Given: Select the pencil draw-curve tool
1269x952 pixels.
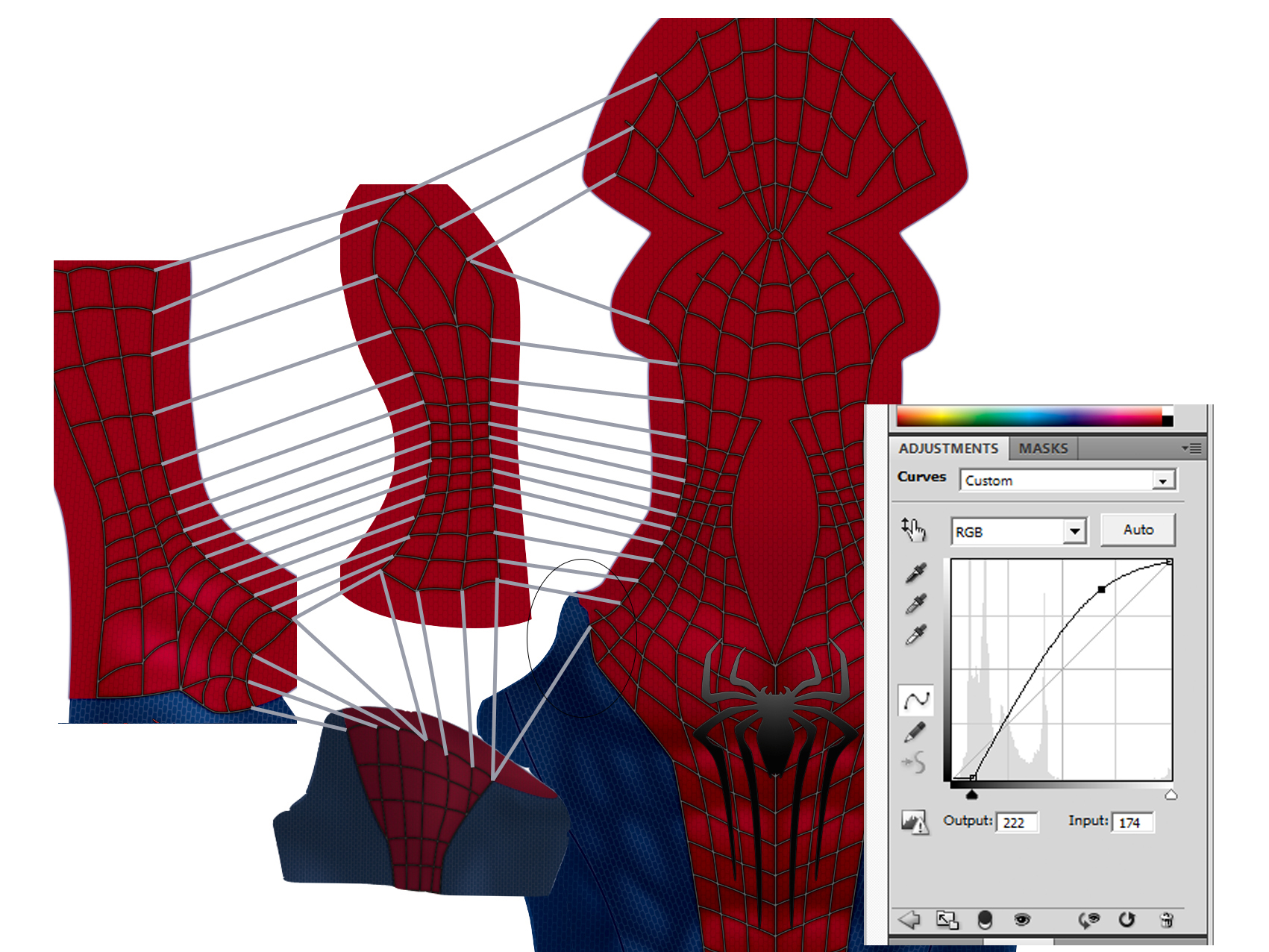Looking at the screenshot, I should [915, 732].
